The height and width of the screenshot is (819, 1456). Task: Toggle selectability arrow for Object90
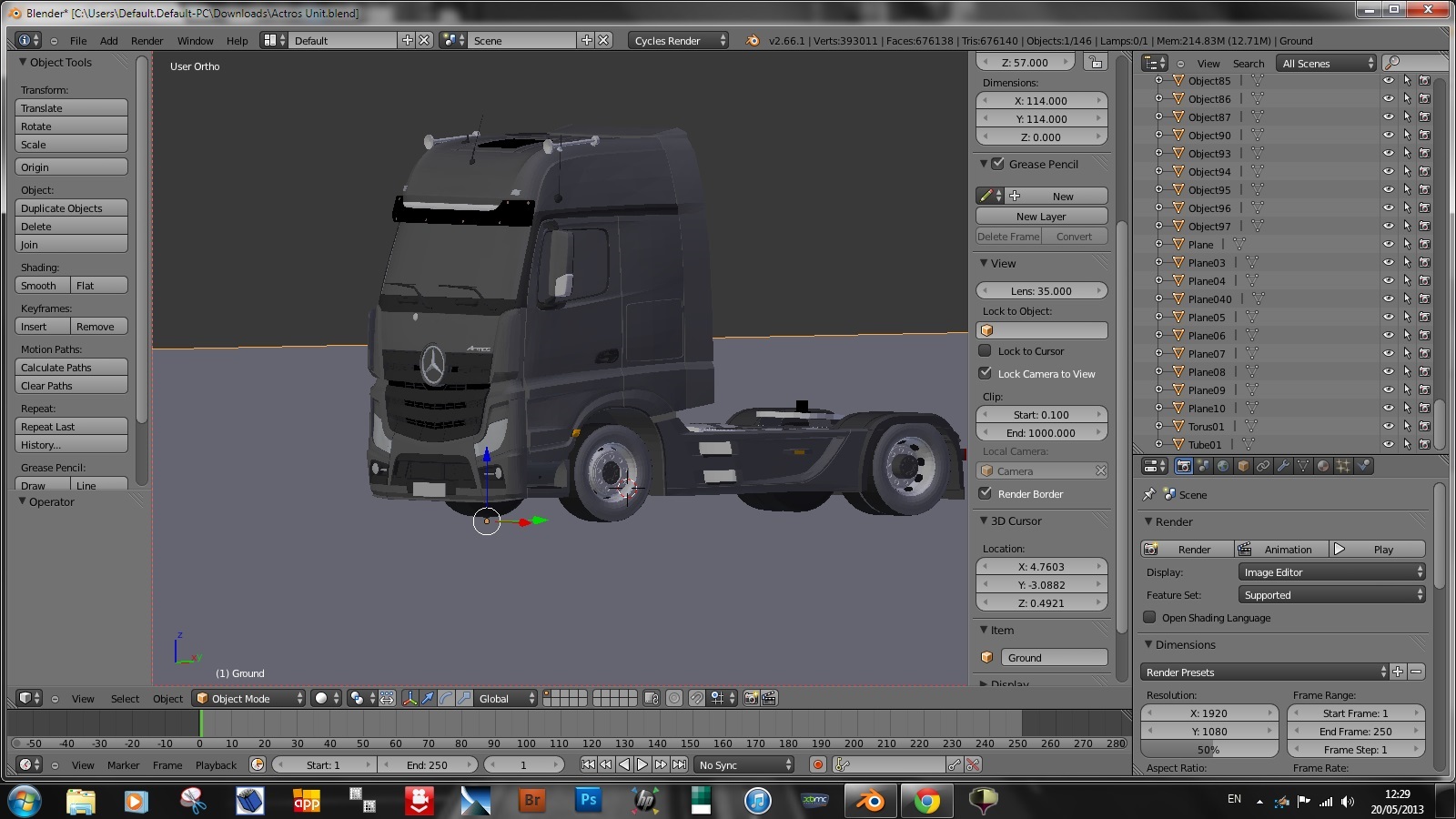click(x=1407, y=135)
